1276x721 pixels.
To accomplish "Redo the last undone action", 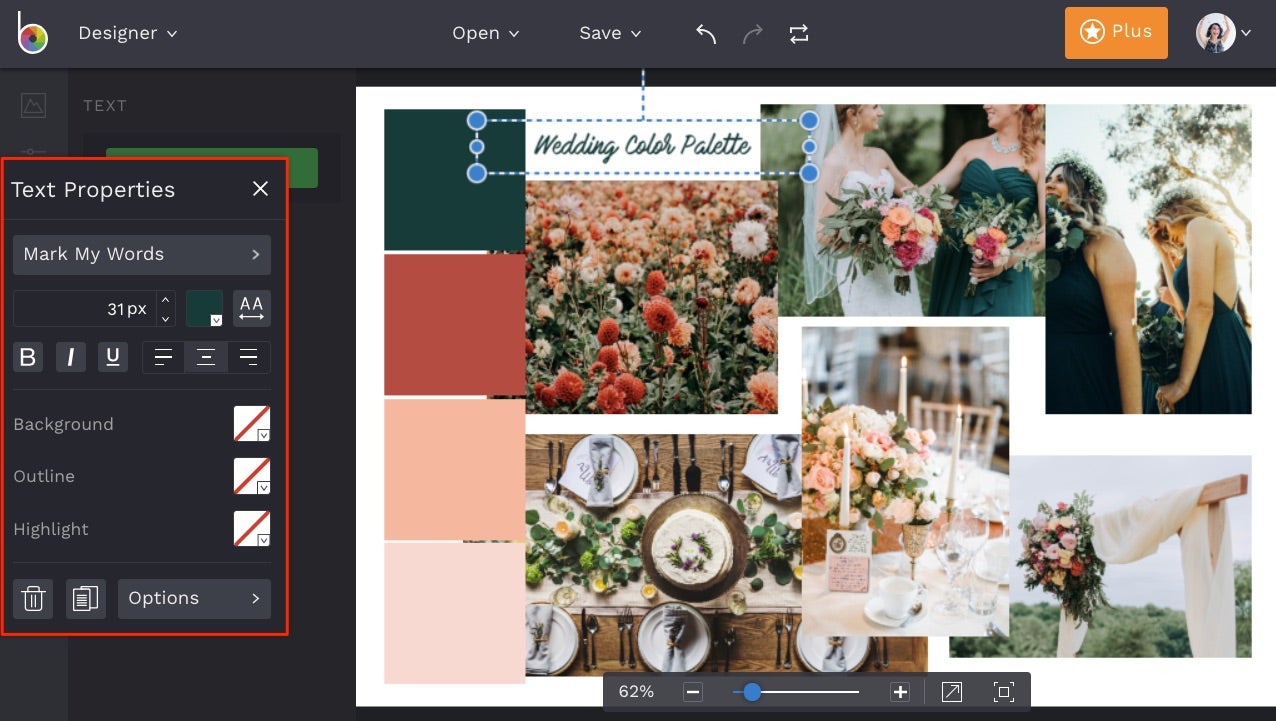I will 751,33.
